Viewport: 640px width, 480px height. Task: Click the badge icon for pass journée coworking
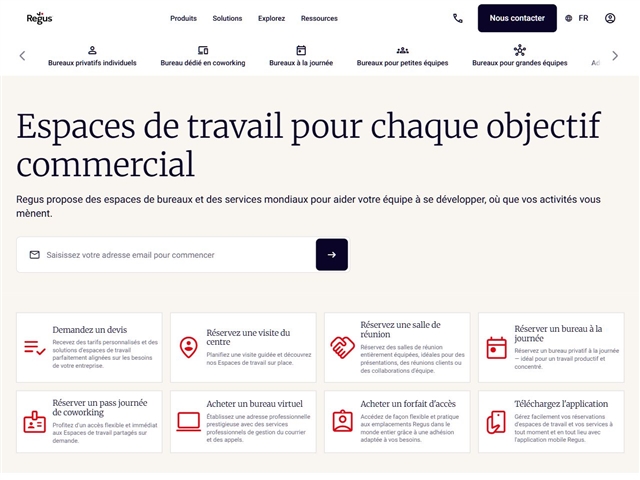[35, 422]
